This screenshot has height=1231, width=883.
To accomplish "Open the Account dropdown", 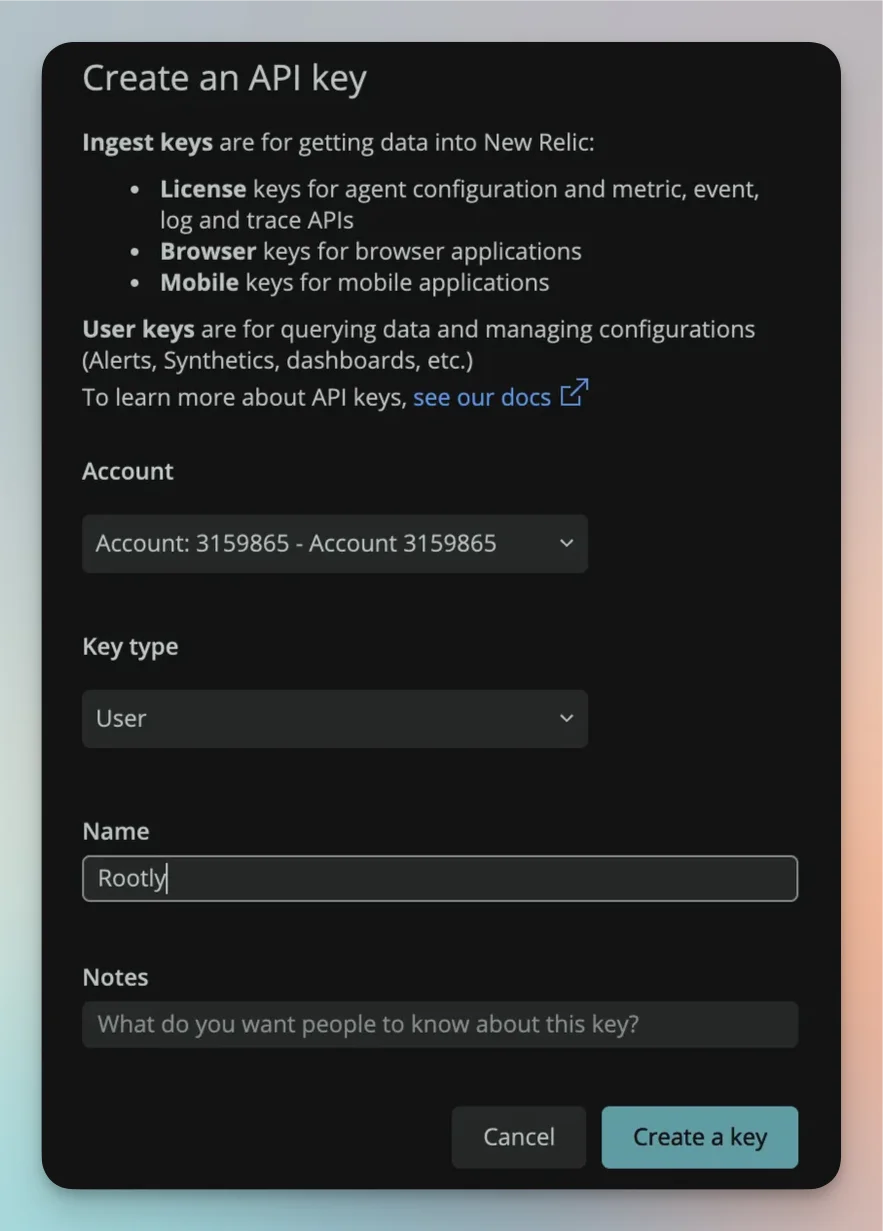I will (335, 544).
